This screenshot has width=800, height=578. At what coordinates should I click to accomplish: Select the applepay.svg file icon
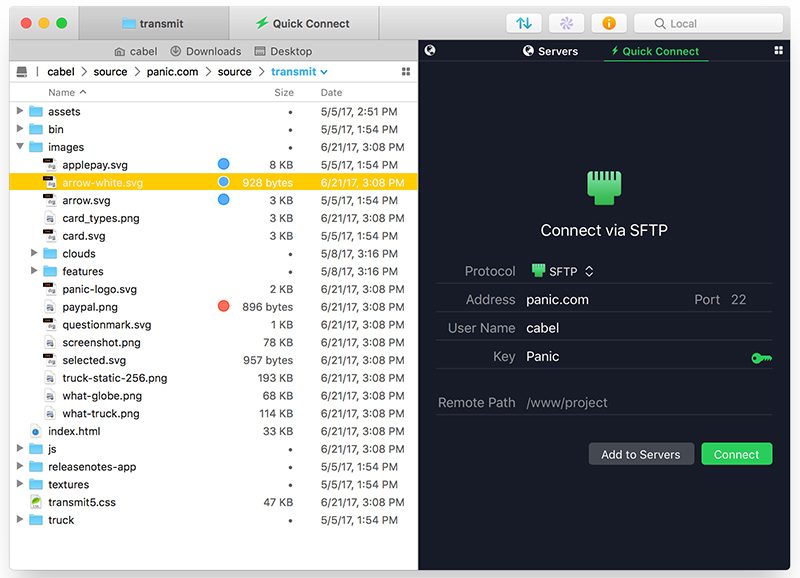49,165
